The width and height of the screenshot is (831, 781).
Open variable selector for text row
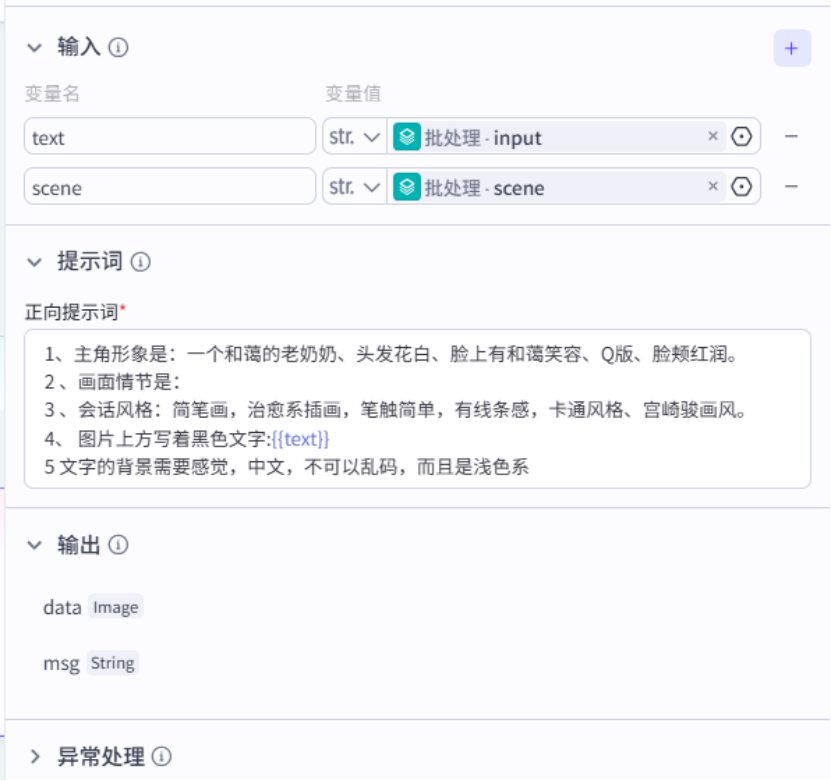click(742, 137)
